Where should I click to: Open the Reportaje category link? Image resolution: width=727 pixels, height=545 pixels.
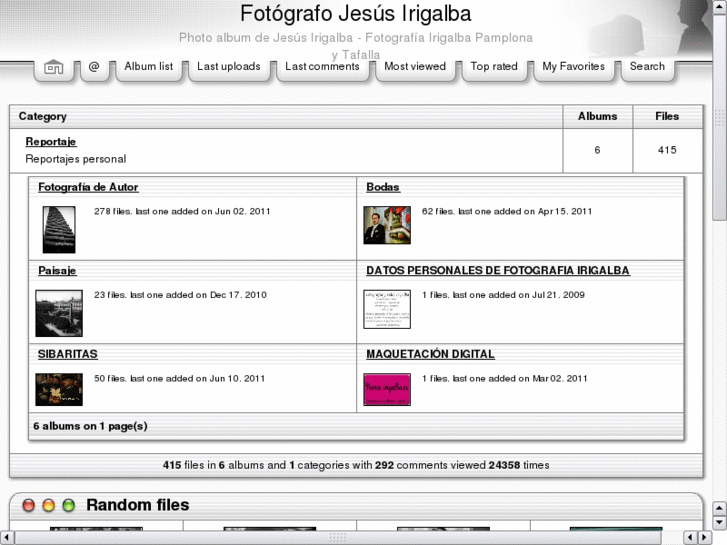click(x=51, y=142)
